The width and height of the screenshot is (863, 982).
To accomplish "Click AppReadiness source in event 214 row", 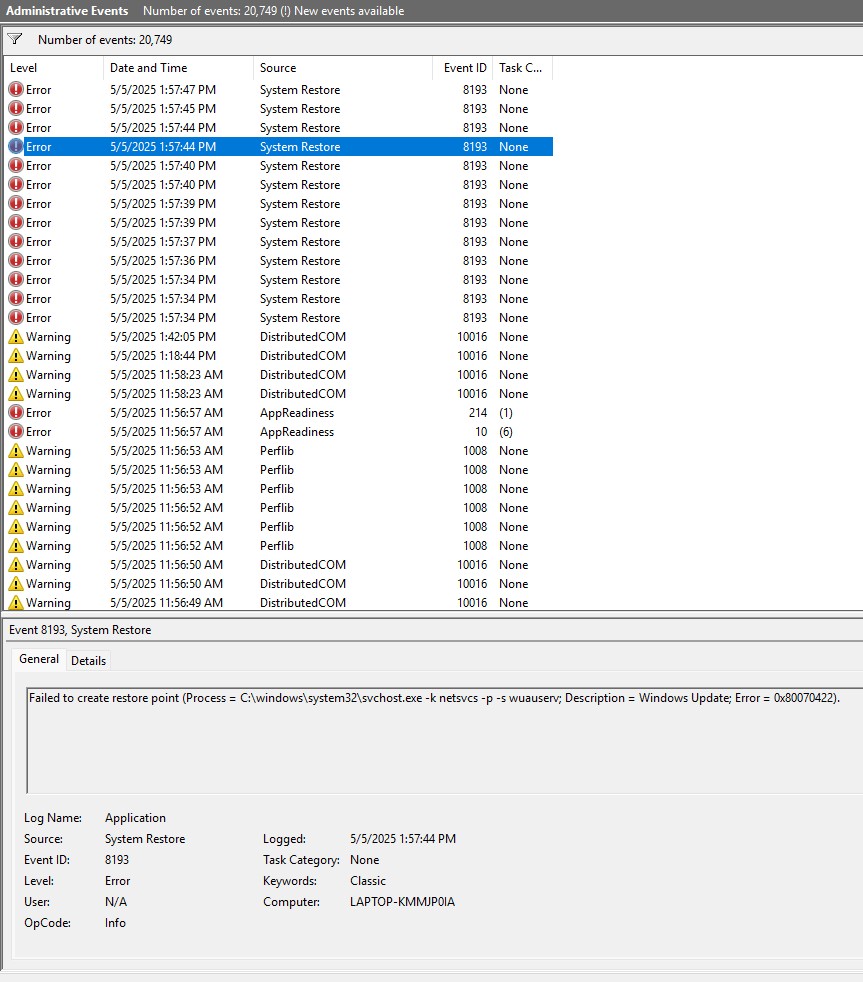I will click(297, 413).
